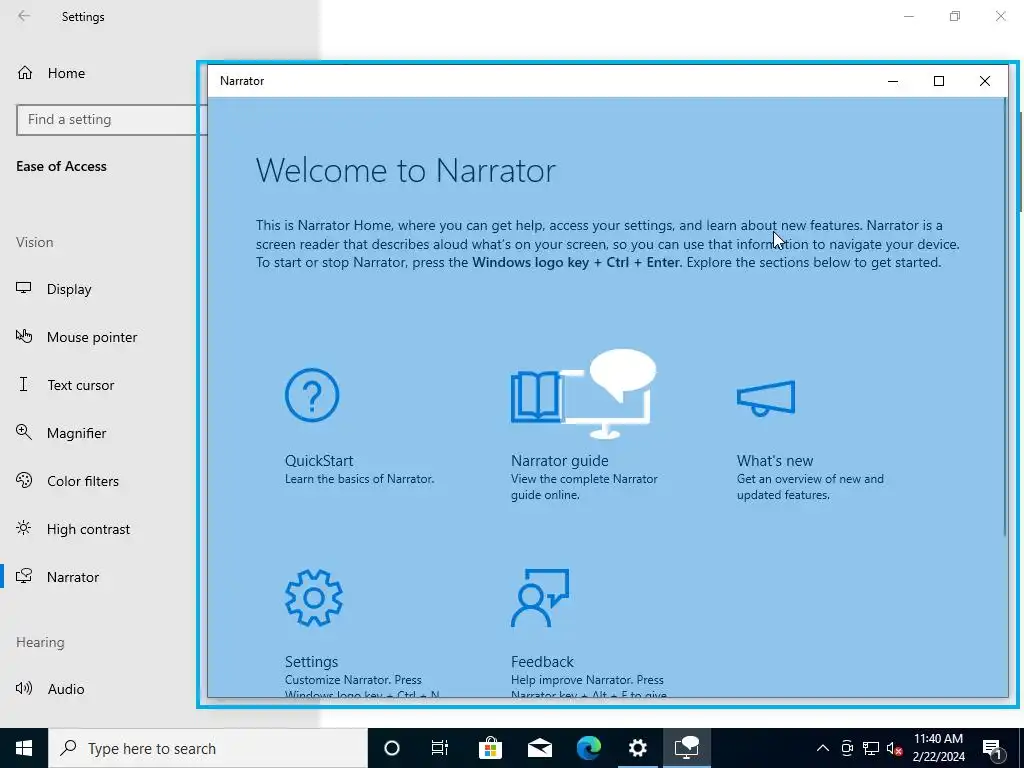Switch to Settings app on taskbar

click(637, 748)
